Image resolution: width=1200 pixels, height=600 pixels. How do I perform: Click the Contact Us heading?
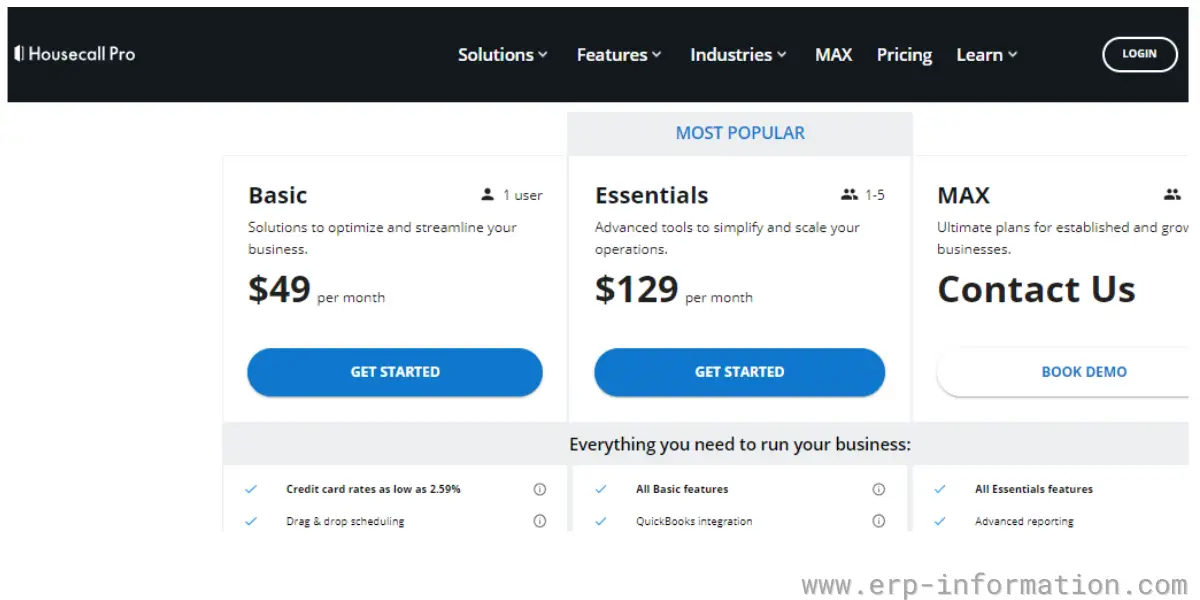click(1036, 290)
